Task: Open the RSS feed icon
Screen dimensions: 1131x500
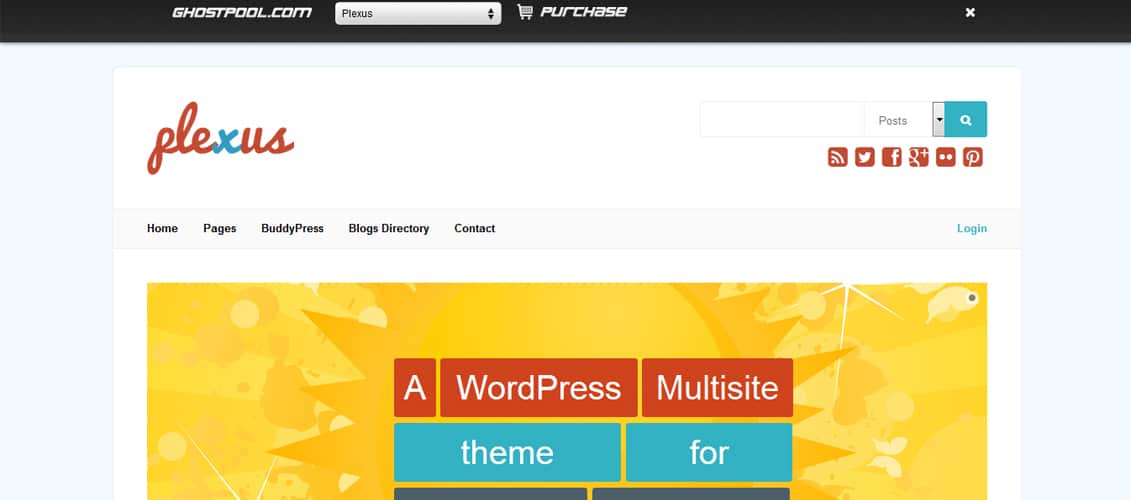Action: [x=837, y=157]
